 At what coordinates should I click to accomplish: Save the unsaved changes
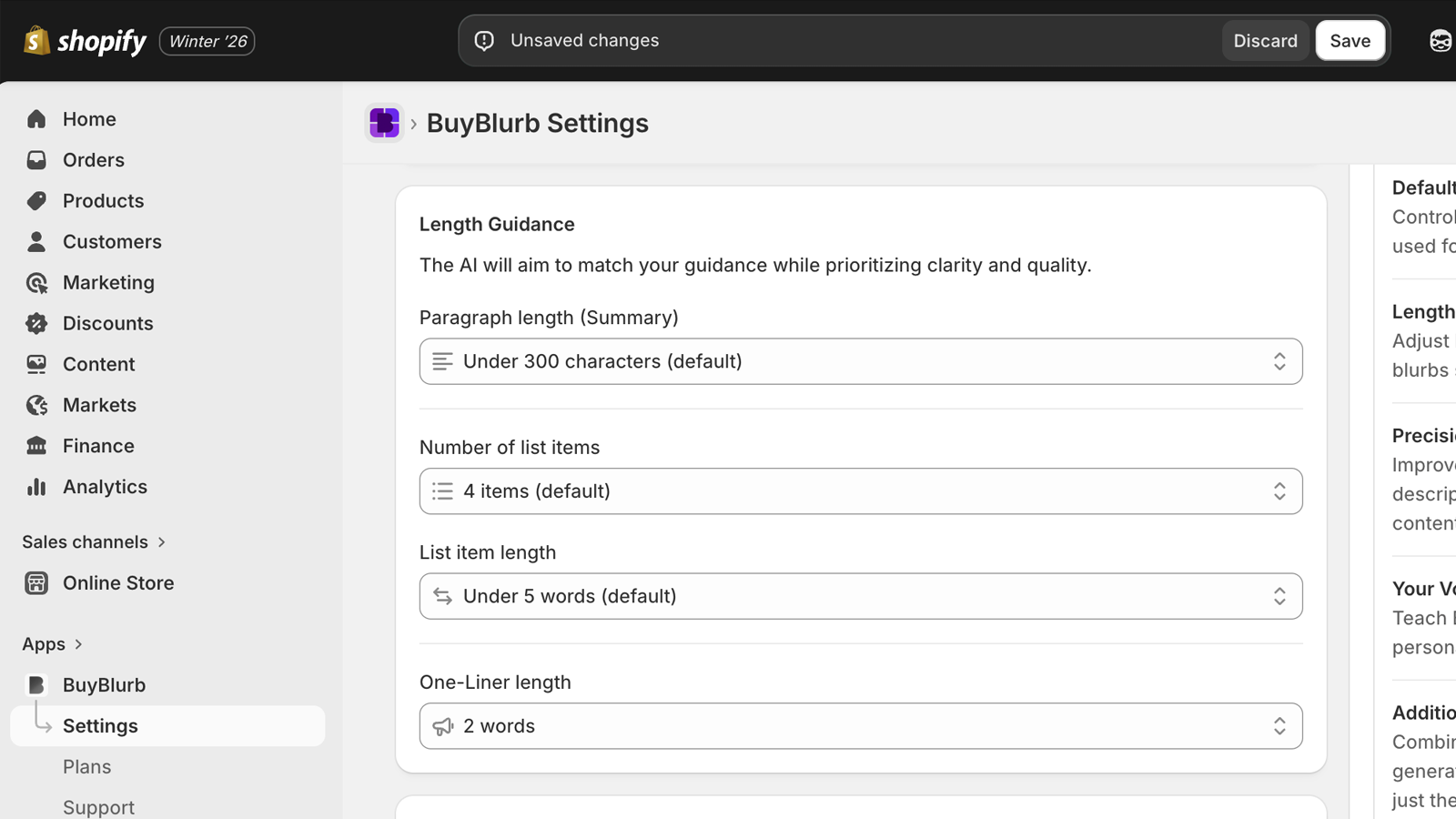(1350, 40)
